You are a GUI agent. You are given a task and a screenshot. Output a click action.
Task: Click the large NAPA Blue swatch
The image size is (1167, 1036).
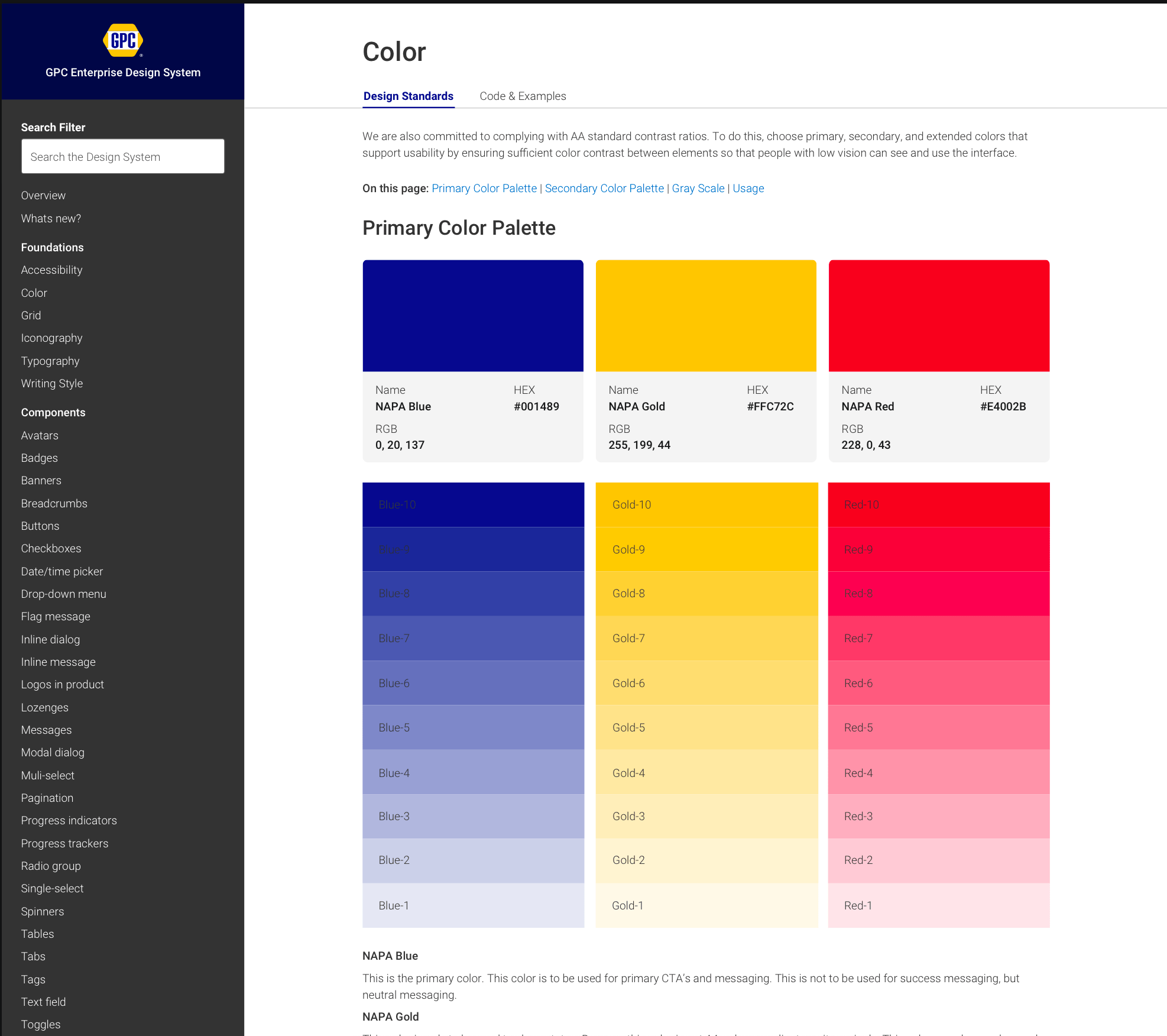click(x=473, y=316)
